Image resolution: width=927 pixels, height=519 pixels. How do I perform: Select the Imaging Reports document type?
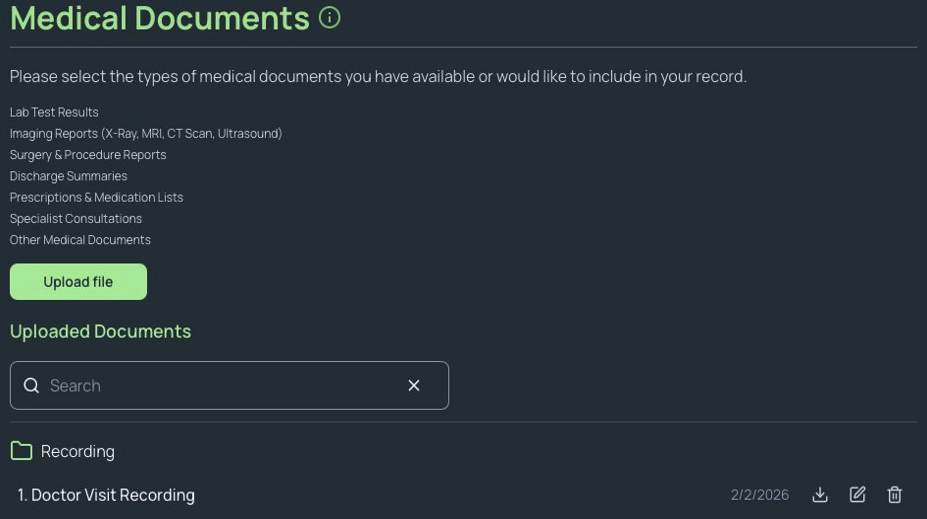tap(146, 134)
